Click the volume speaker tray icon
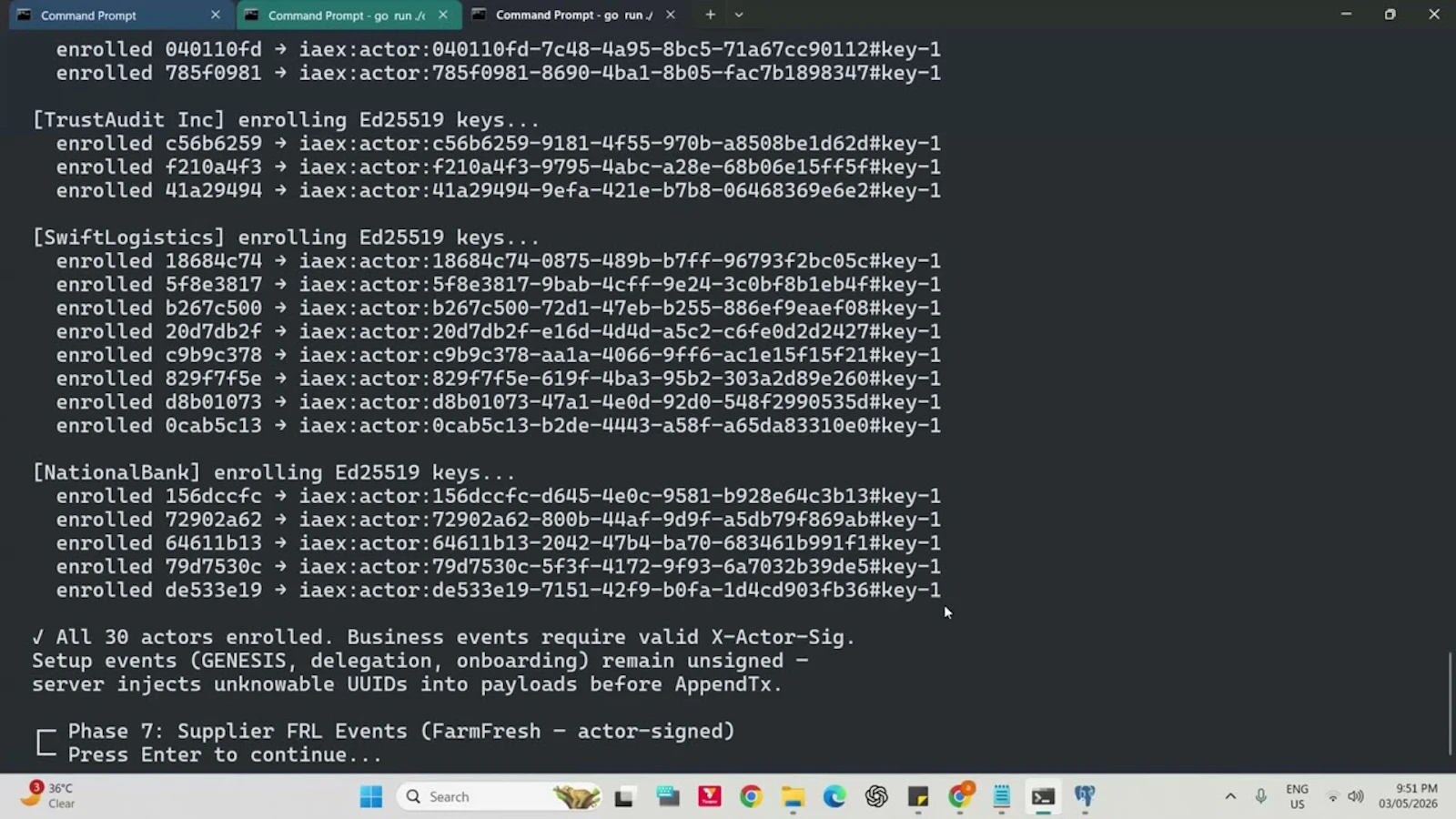 click(1356, 797)
